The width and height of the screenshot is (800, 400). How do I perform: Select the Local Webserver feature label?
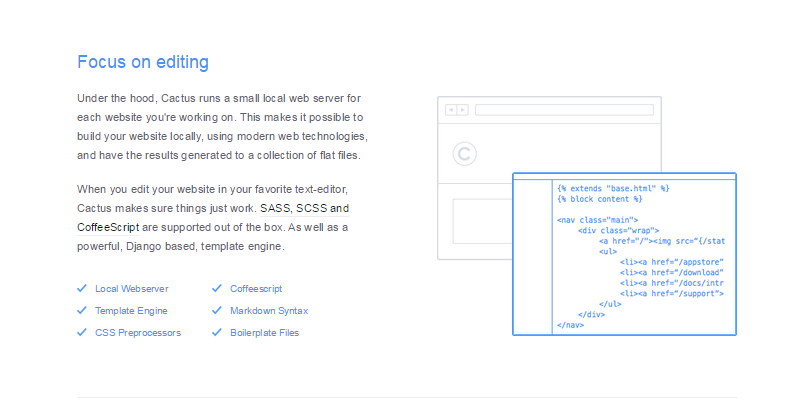click(132, 288)
